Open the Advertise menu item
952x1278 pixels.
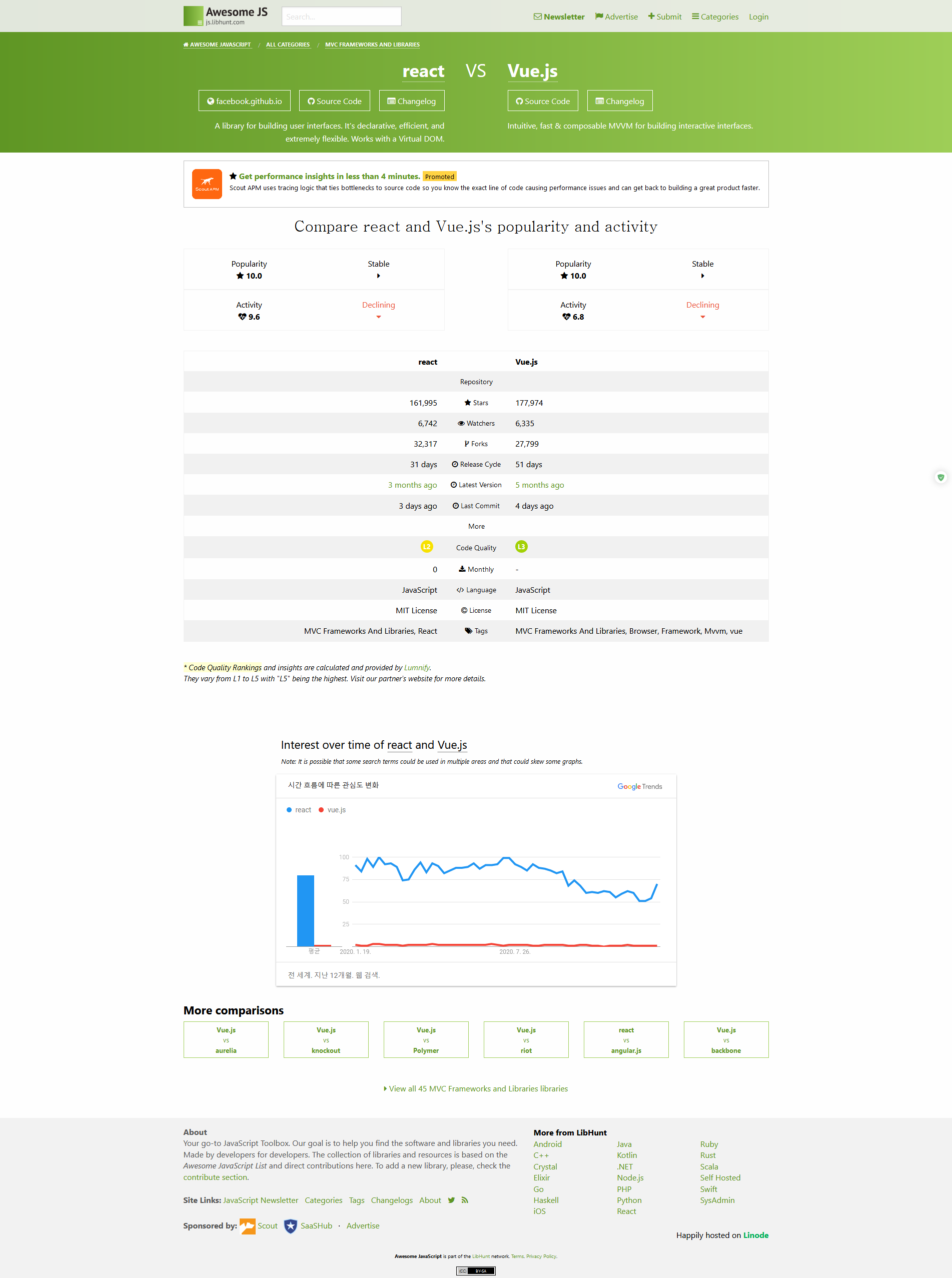point(616,17)
